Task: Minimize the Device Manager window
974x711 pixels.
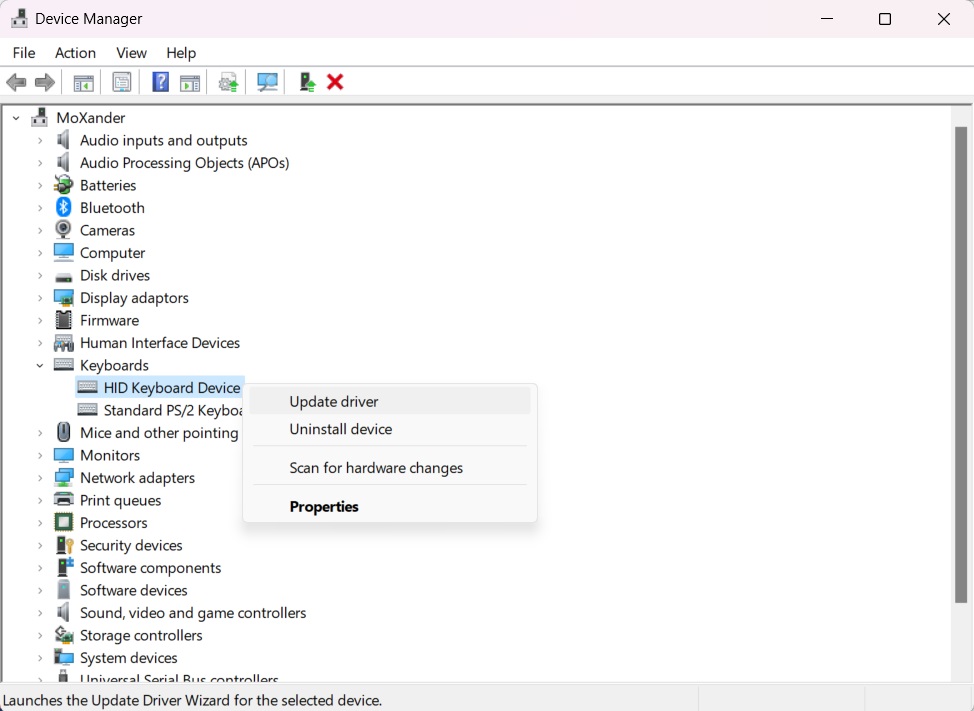Action: pyautogui.click(x=827, y=19)
